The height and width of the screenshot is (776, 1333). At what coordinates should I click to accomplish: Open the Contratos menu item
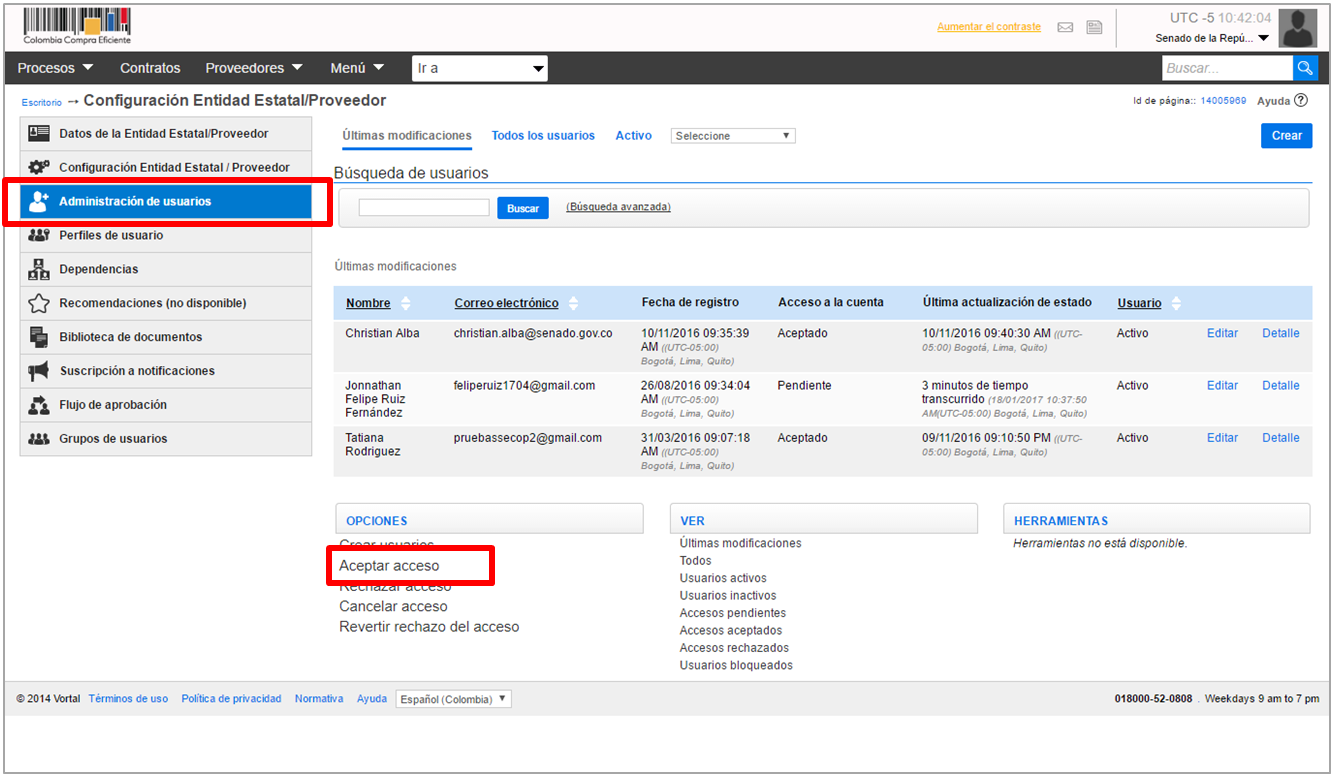[150, 68]
